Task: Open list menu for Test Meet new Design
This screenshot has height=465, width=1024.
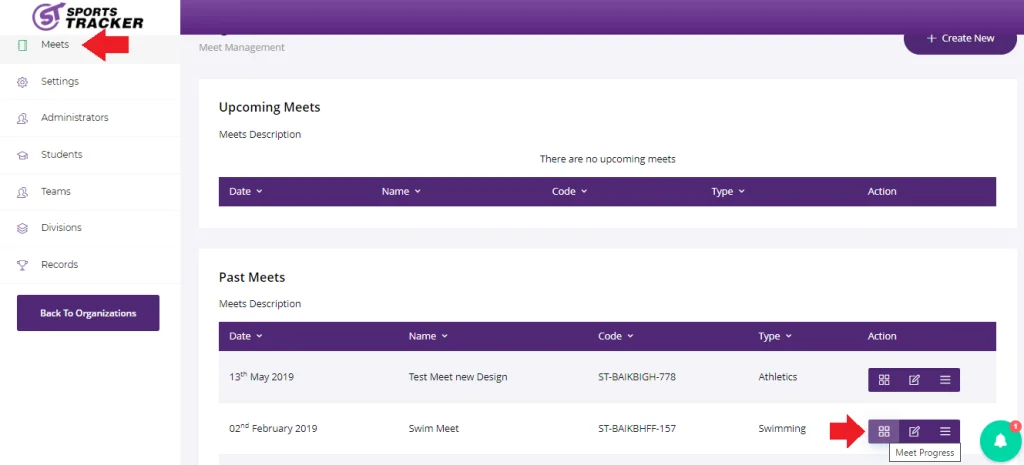Action: tap(944, 380)
